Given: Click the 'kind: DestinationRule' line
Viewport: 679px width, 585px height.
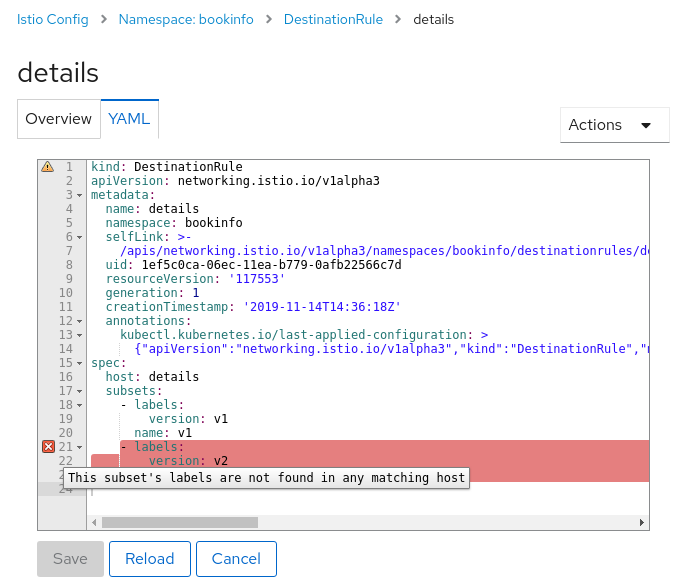Looking at the screenshot, I should 167,167.
